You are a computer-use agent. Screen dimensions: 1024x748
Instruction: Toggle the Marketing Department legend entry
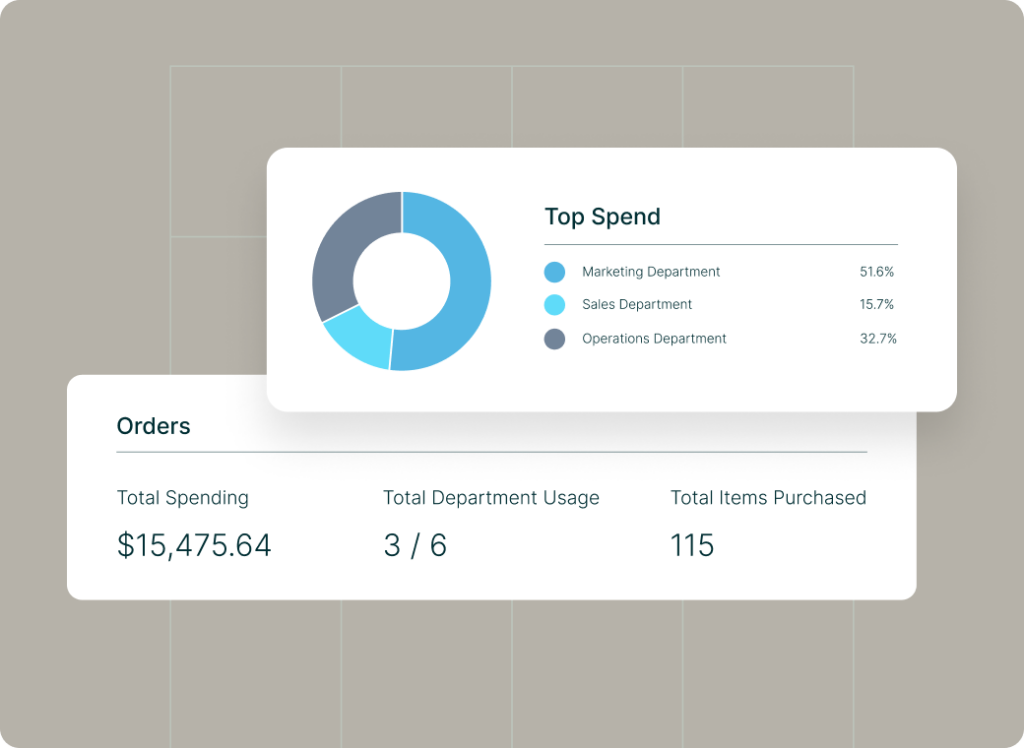pos(651,271)
